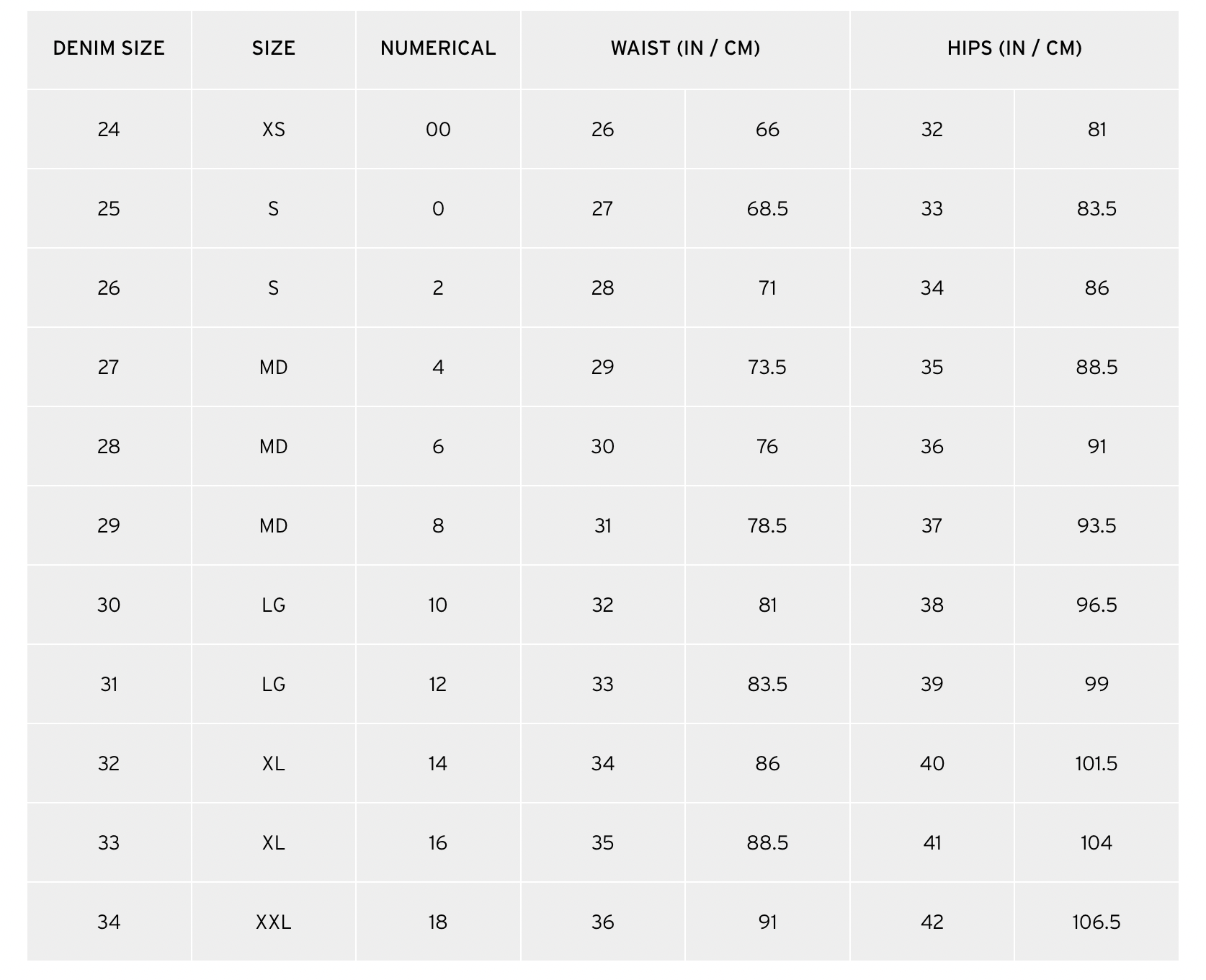Select hips value 104 cm

1096,843
